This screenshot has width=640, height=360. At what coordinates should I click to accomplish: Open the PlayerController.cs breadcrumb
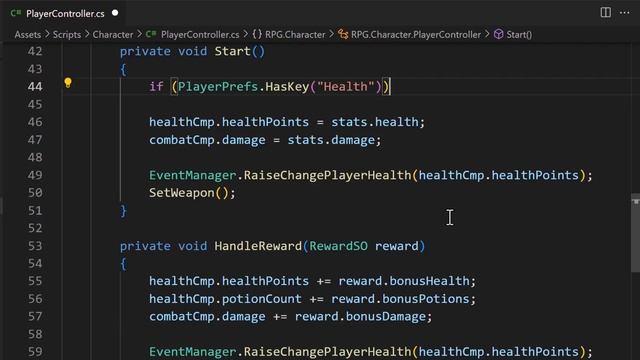[x=200, y=35]
